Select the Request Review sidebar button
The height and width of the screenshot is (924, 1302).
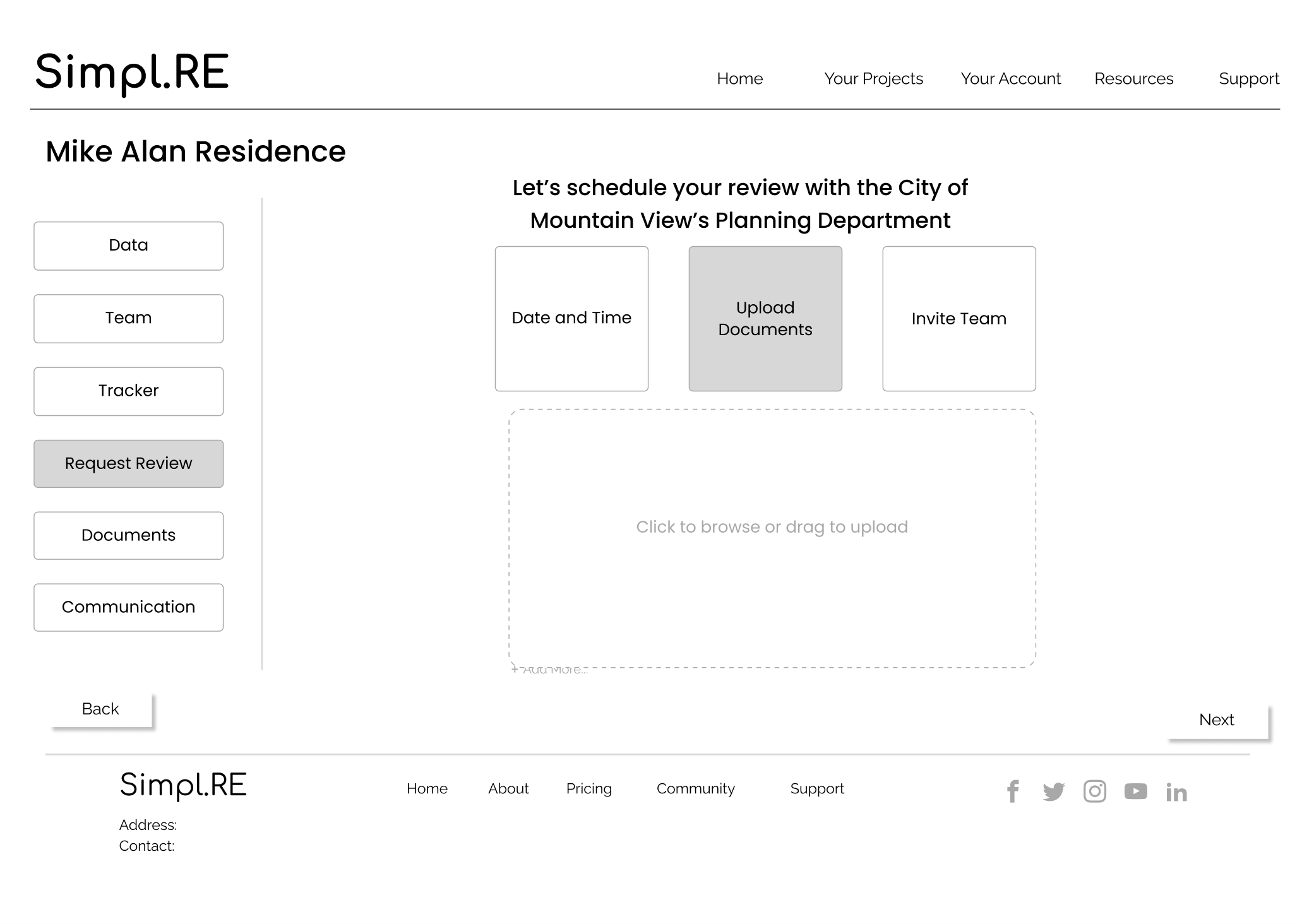(x=129, y=464)
